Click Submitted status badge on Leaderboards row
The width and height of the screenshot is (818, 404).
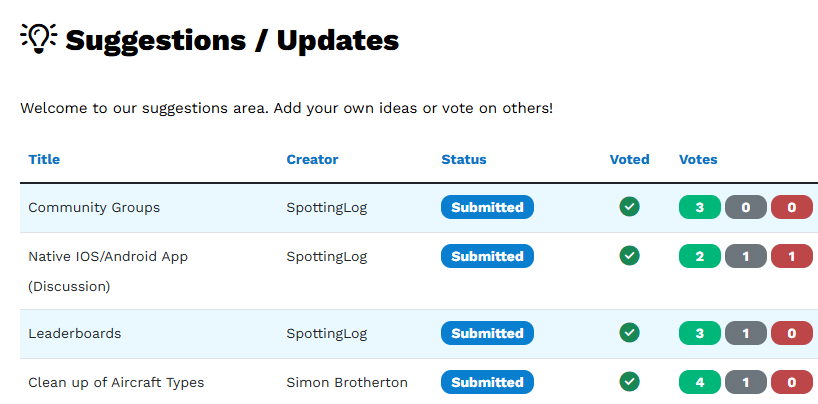[x=487, y=332]
